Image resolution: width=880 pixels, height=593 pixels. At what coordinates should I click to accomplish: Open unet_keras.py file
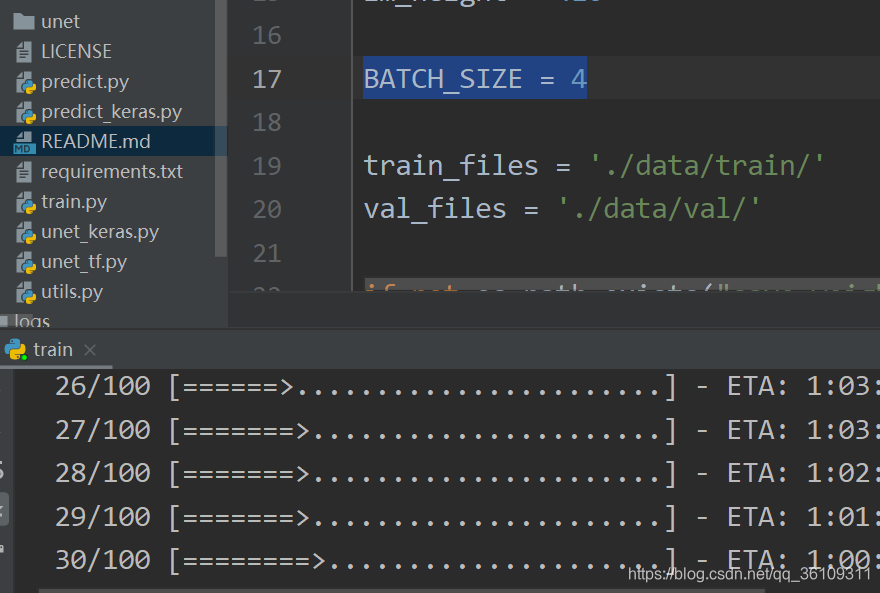click(x=100, y=232)
